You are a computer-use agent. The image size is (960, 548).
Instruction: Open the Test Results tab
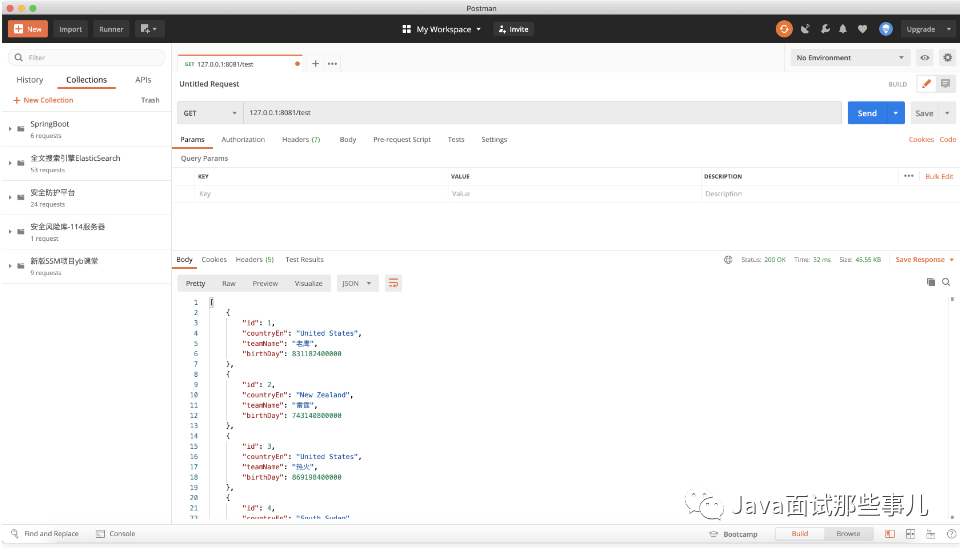tap(304, 260)
